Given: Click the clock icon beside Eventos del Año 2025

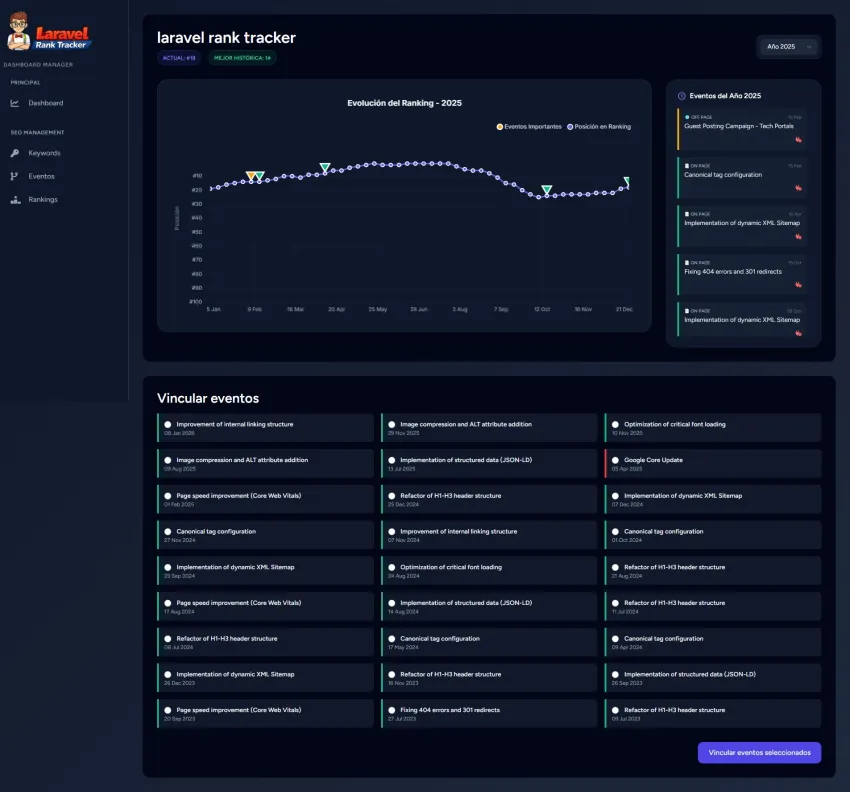Looking at the screenshot, I should click(682, 95).
